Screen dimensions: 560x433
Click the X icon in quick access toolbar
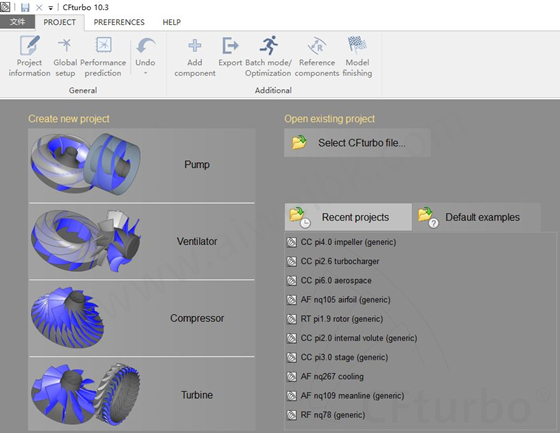[x=39, y=7]
